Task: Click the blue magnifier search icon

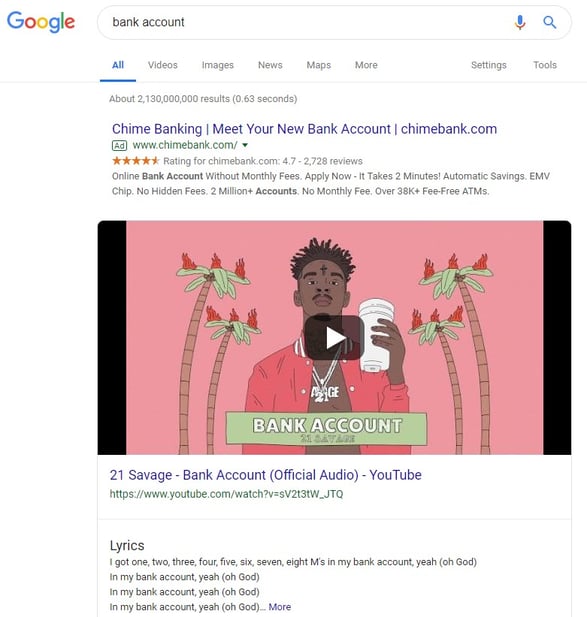Action: pyautogui.click(x=549, y=22)
